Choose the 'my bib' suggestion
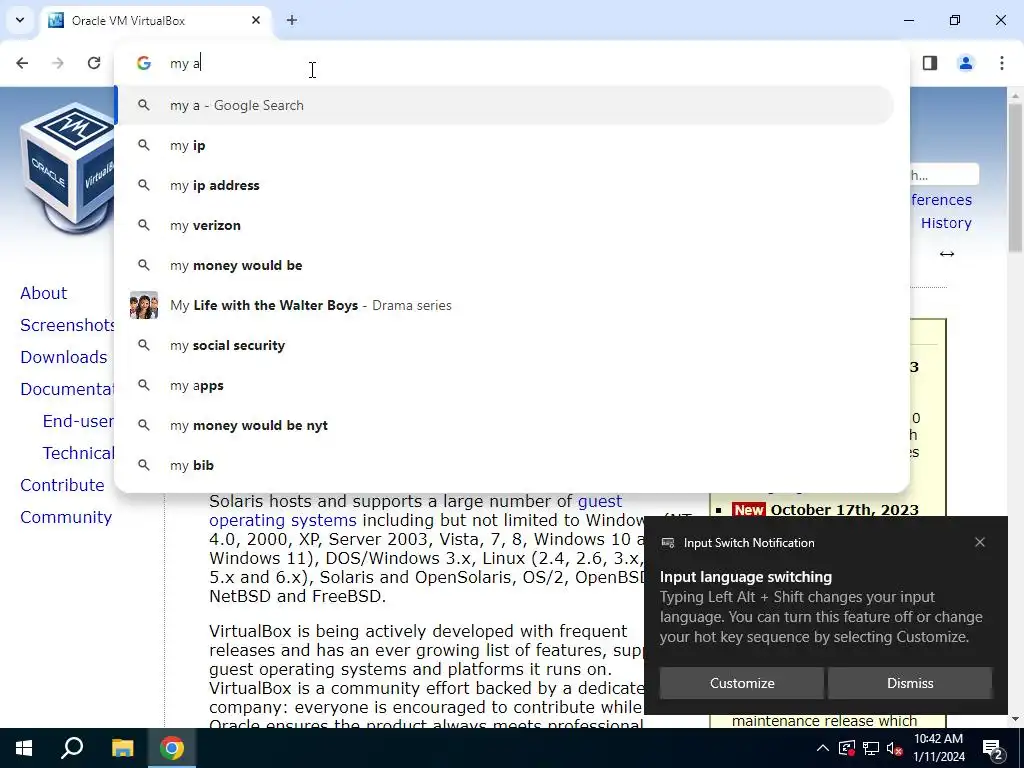The width and height of the screenshot is (1024, 768). click(x=504, y=465)
